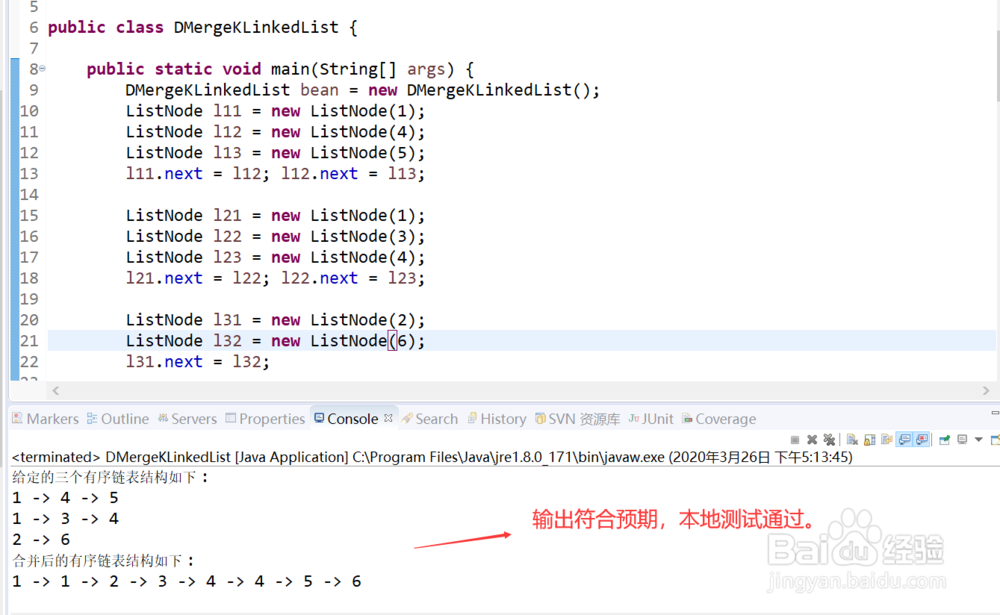Click on line 9 bean declaration
The height and width of the screenshot is (615, 1000).
click(362, 90)
